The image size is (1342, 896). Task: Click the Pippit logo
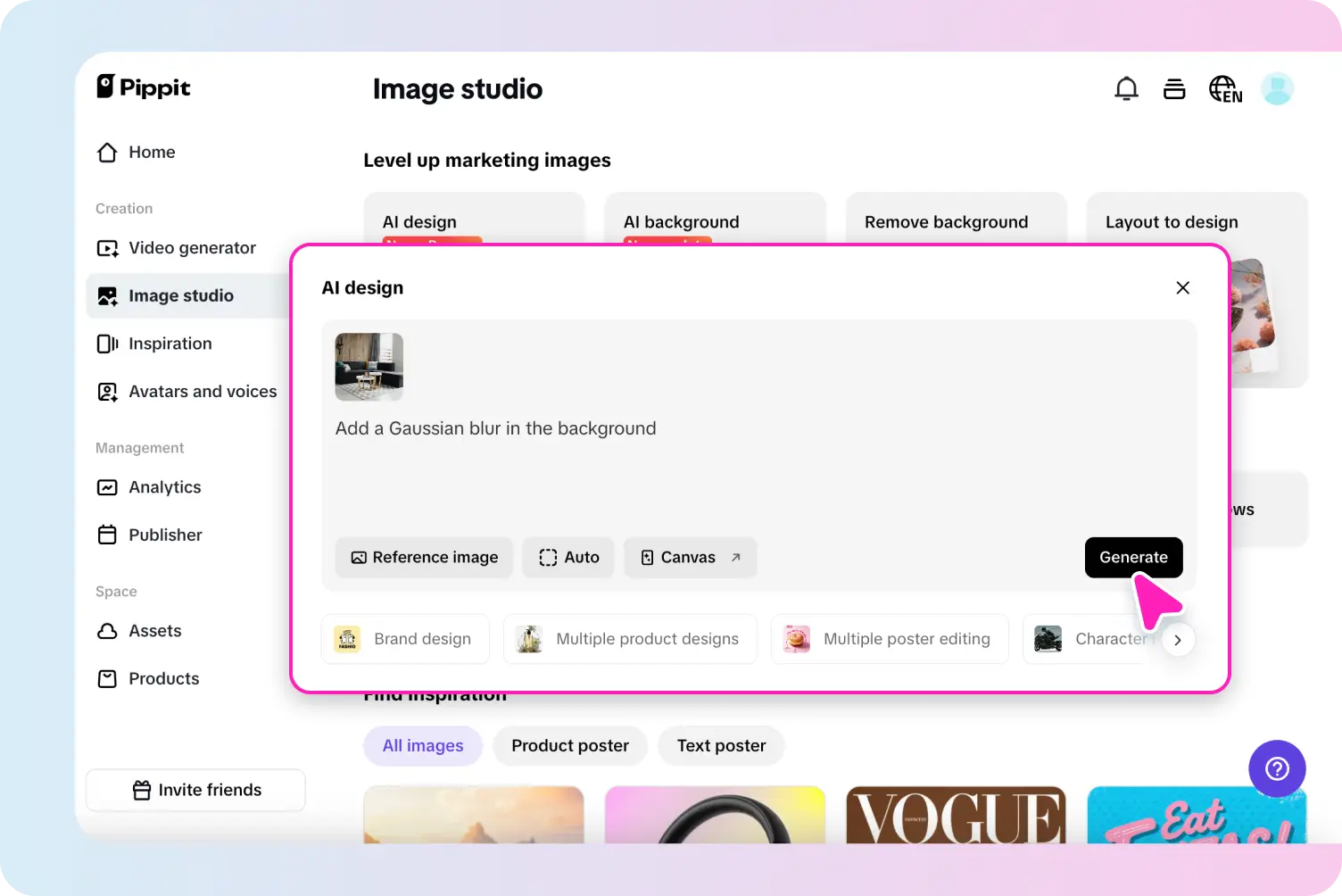coord(144,87)
